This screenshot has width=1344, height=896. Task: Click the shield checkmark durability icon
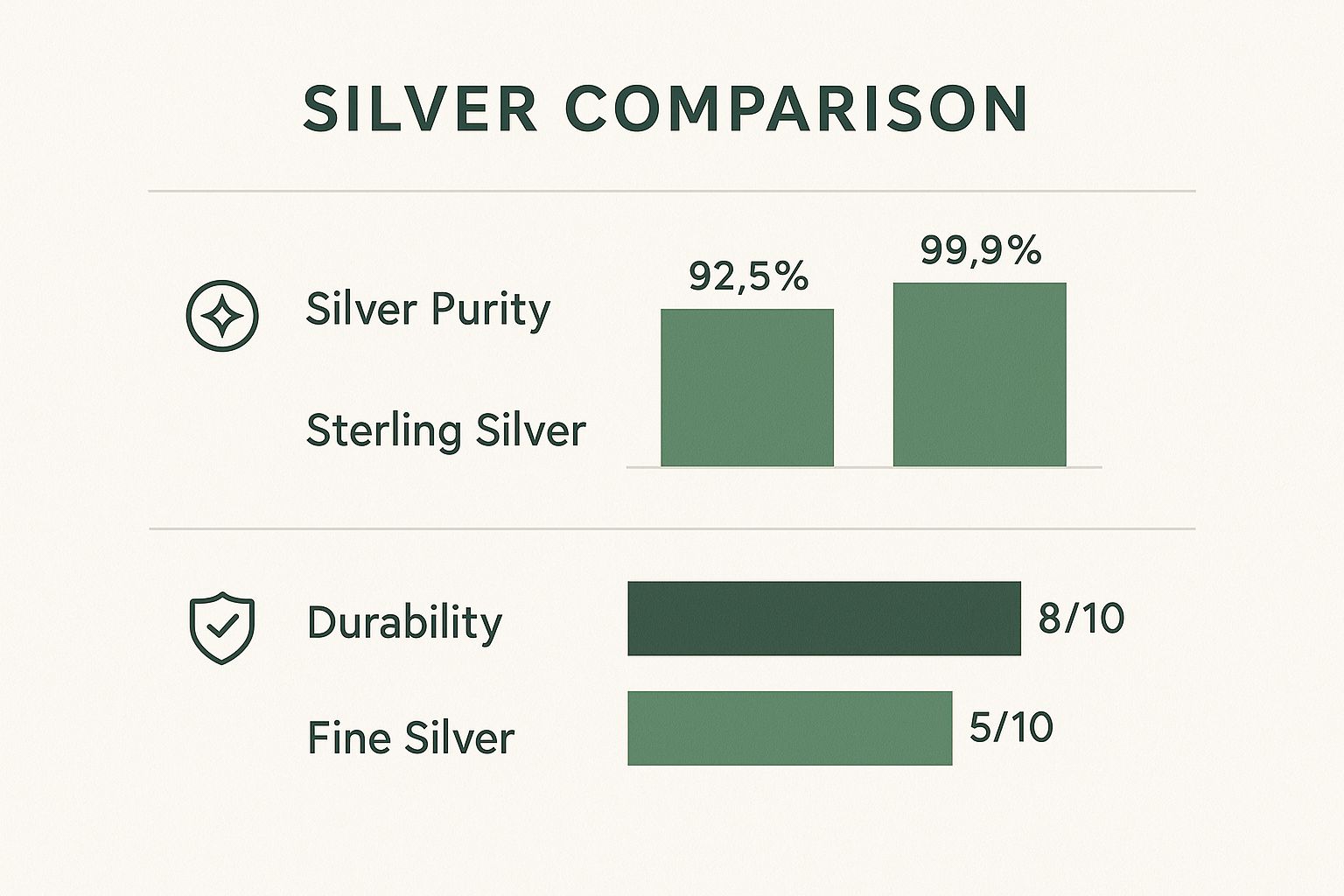pyautogui.click(x=222, y=627)
